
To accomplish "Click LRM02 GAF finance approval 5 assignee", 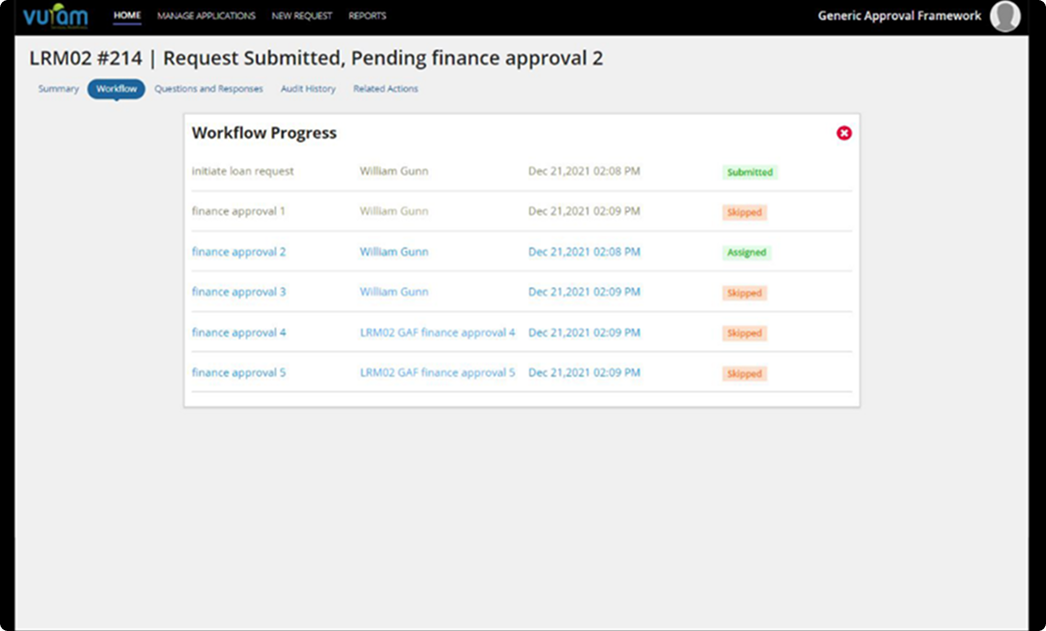I will point(437,373).
